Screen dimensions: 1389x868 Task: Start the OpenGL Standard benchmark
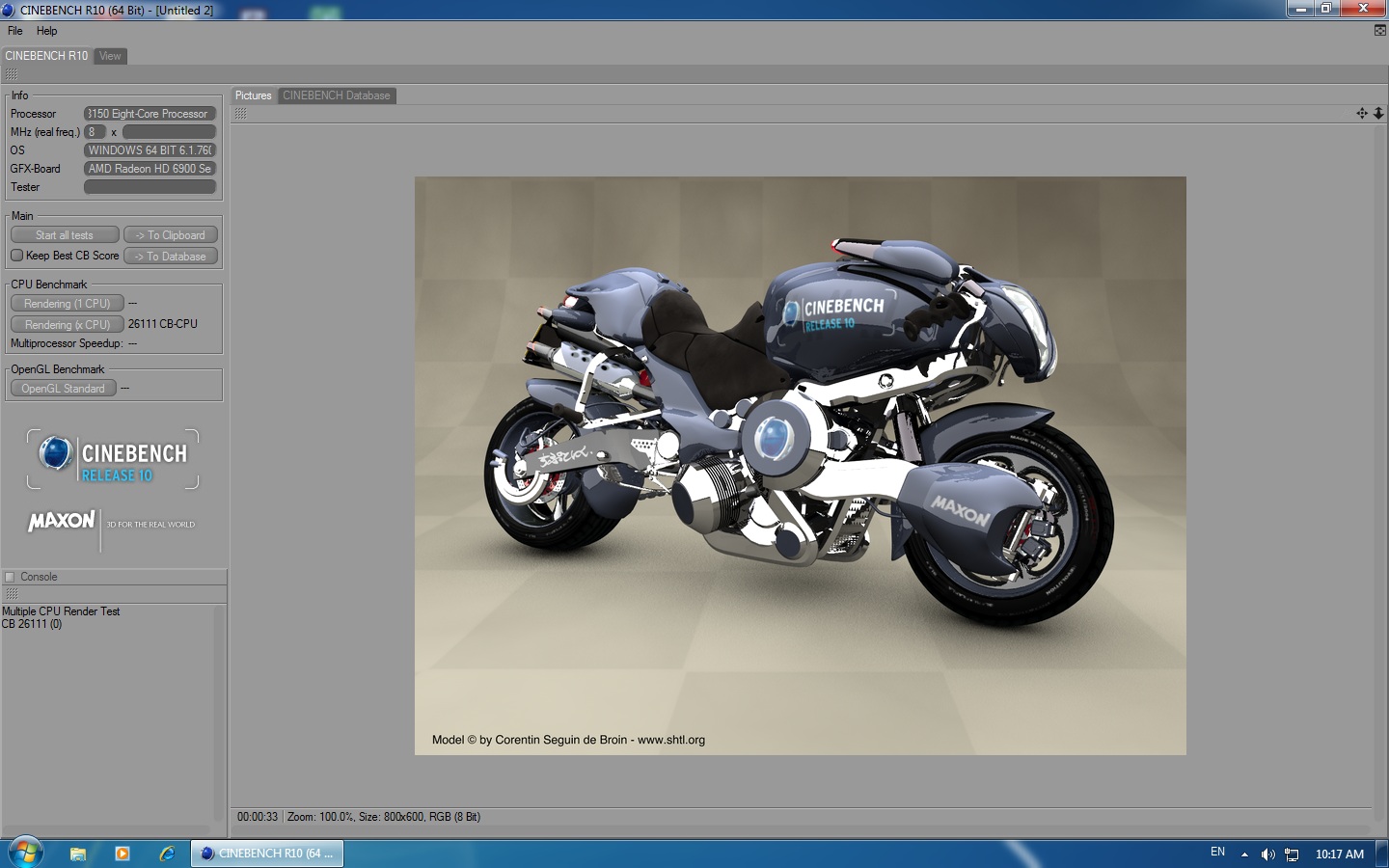(x=64, y=389)
